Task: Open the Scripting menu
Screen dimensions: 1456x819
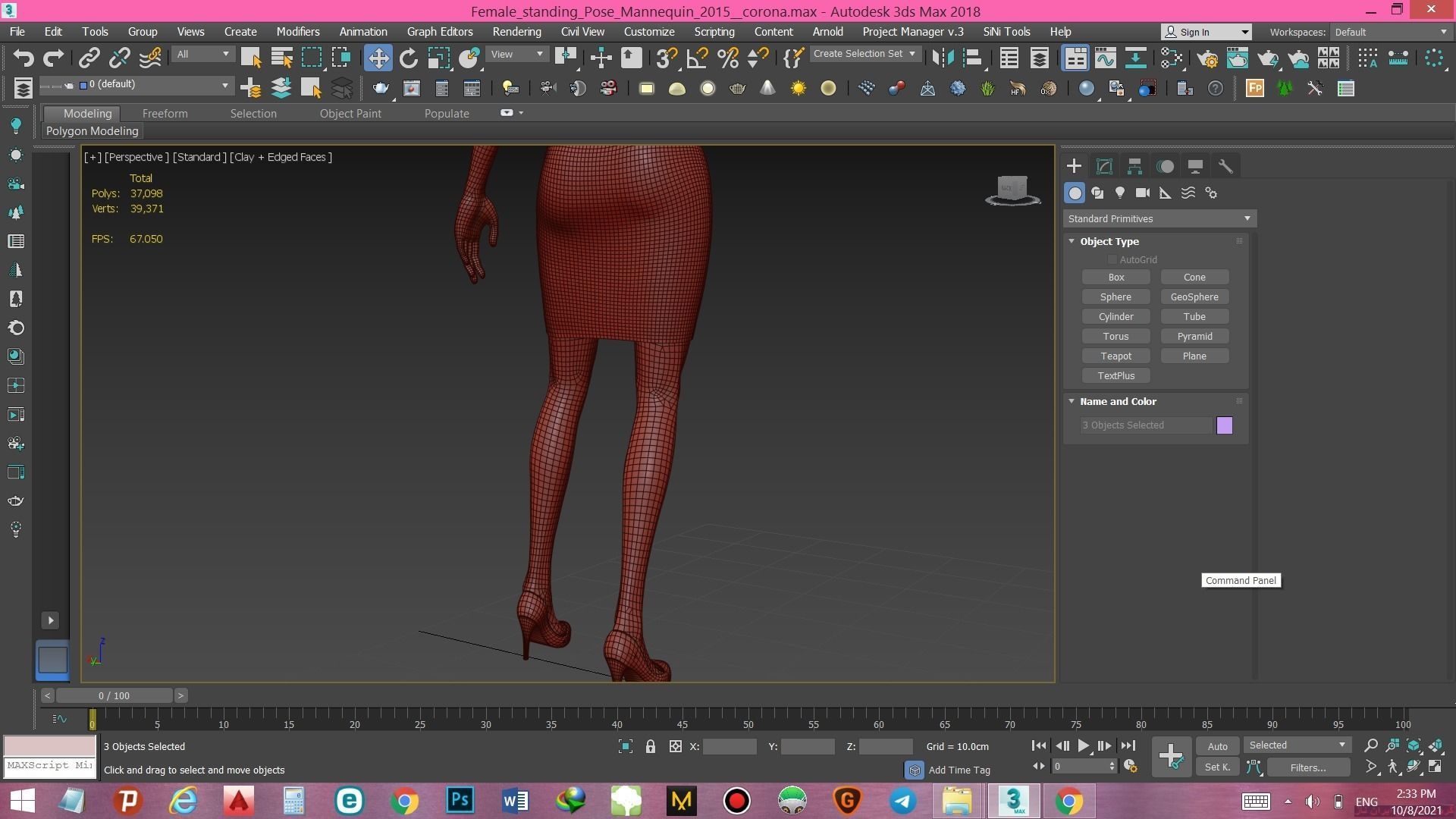Action: [714, 32]
